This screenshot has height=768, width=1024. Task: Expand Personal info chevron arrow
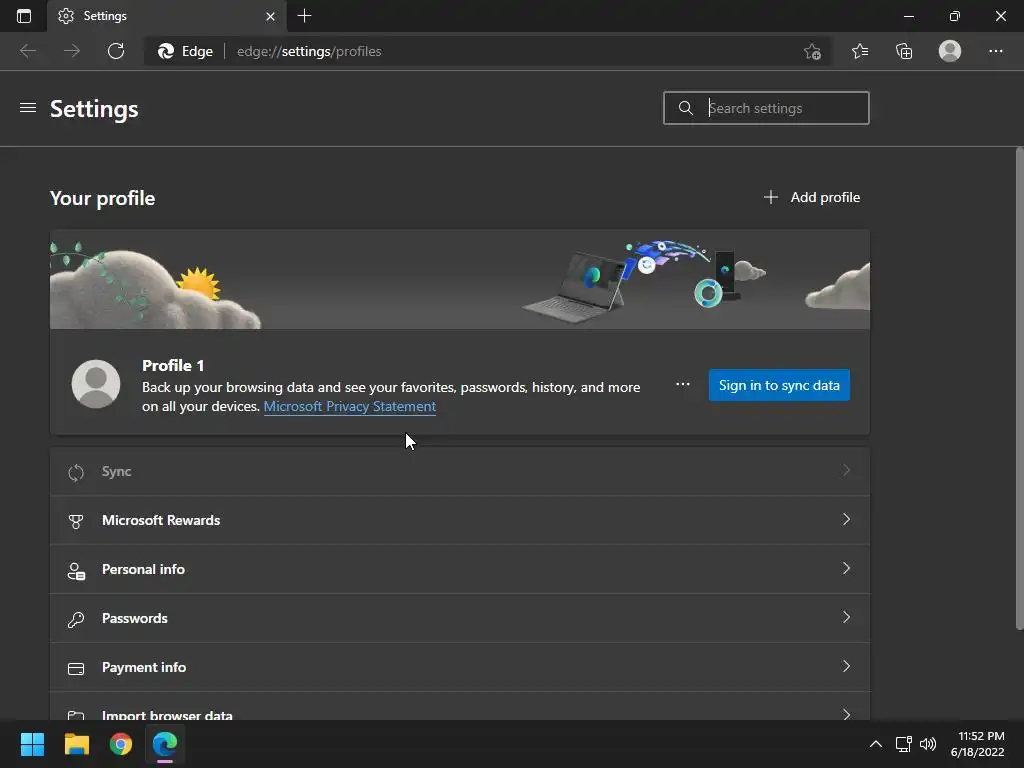pos(846,568)
